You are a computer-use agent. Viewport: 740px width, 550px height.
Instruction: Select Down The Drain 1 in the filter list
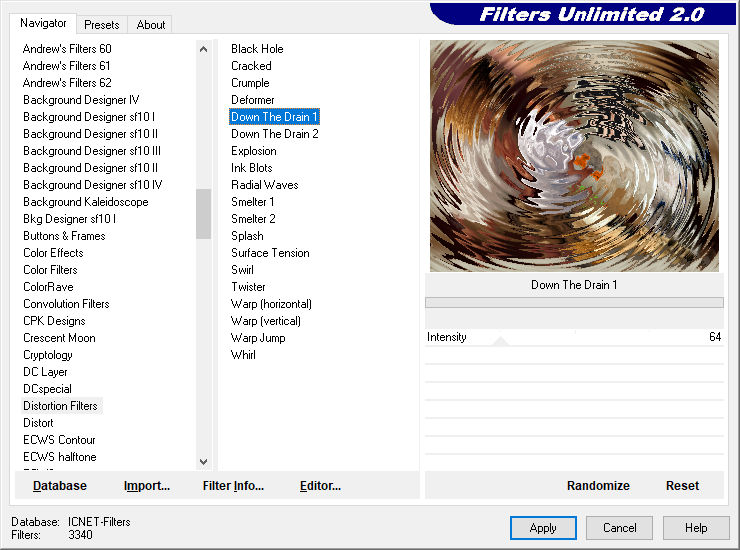coord(274,117)
